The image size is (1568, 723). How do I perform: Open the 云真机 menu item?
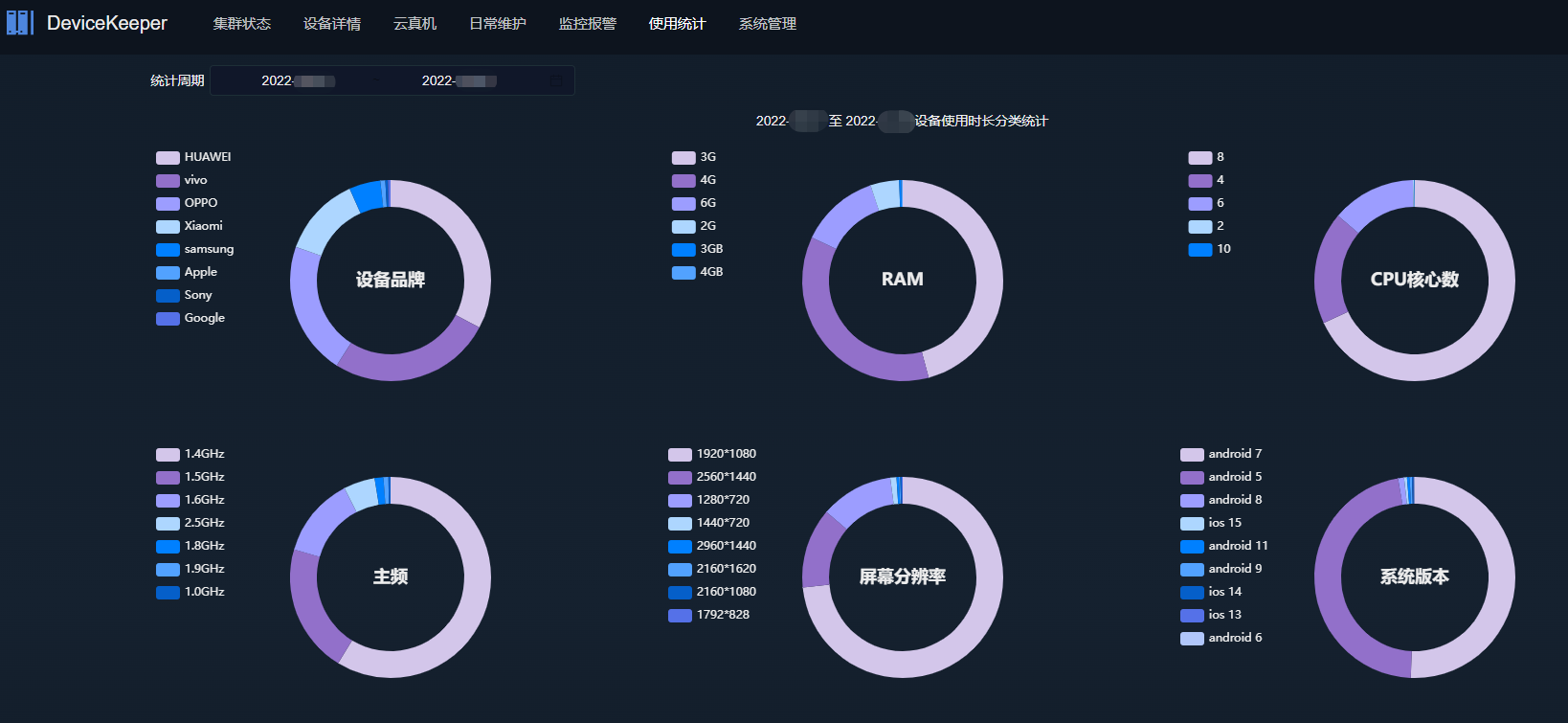(x=414, y=24)
